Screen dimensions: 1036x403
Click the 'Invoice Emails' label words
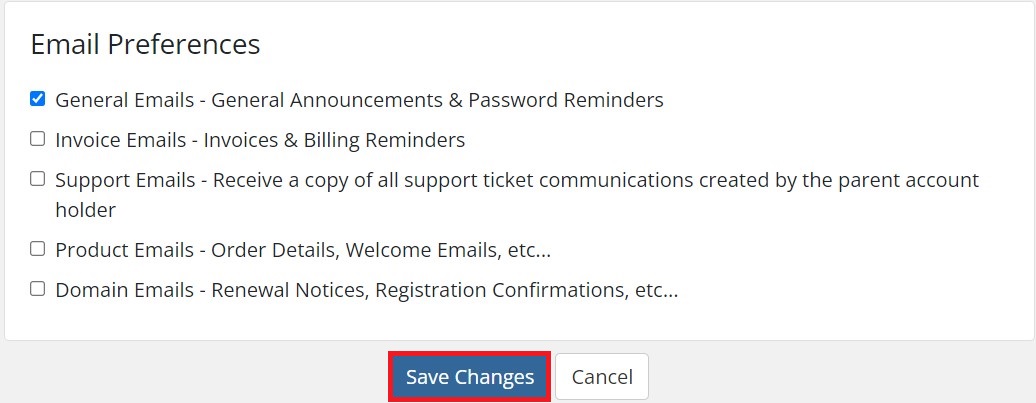[x=121, y=140]
